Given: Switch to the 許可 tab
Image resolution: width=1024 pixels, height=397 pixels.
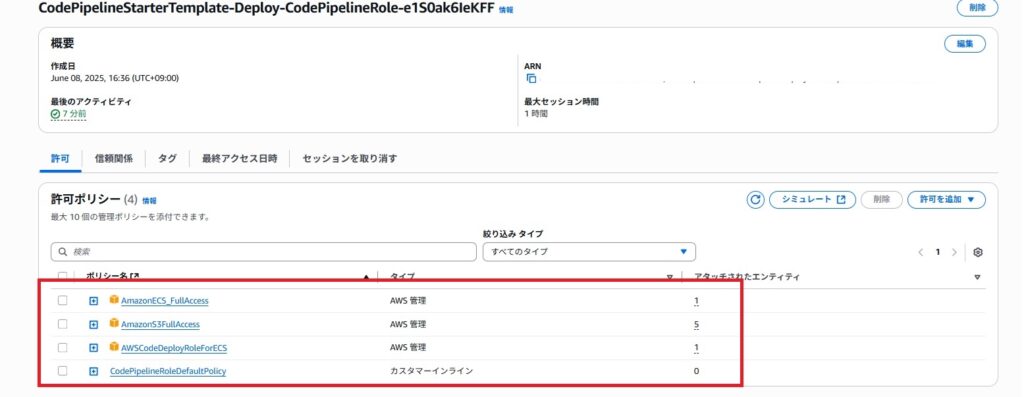Looking at the screenshot, I should 60,159.
